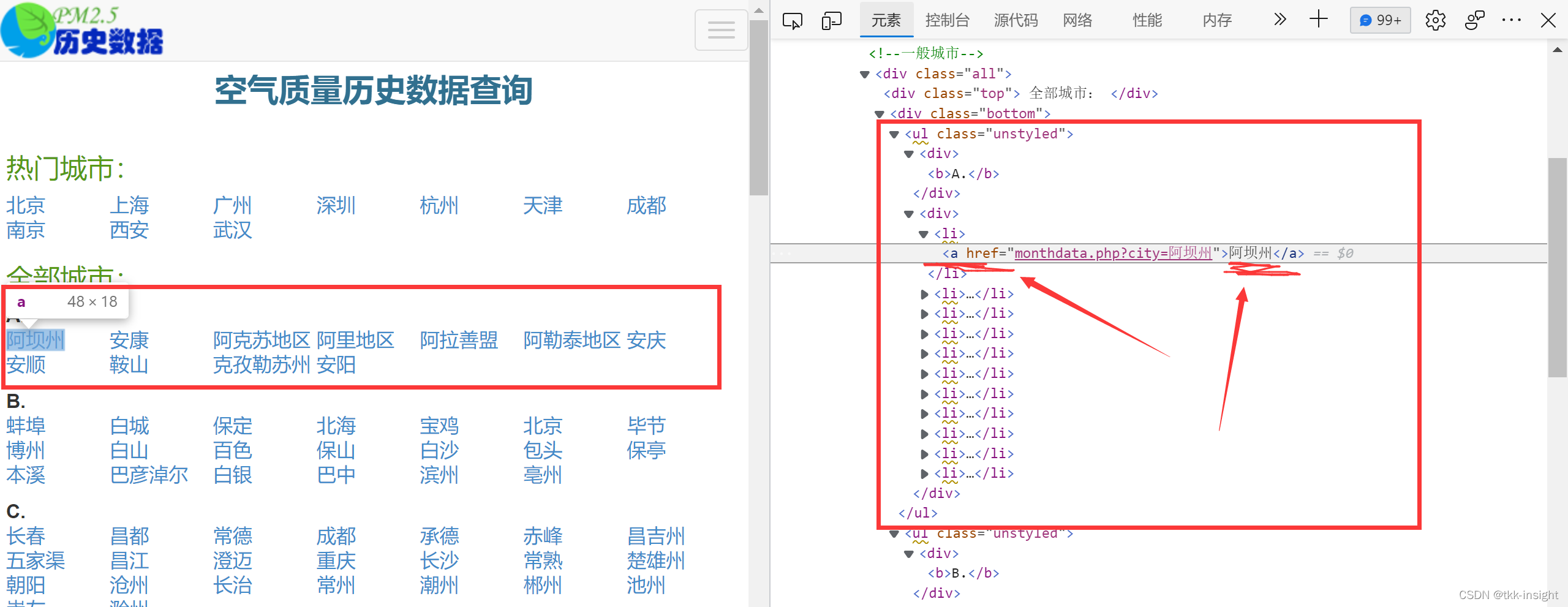Open the 鞍山 city link

[x=129, y=364]
